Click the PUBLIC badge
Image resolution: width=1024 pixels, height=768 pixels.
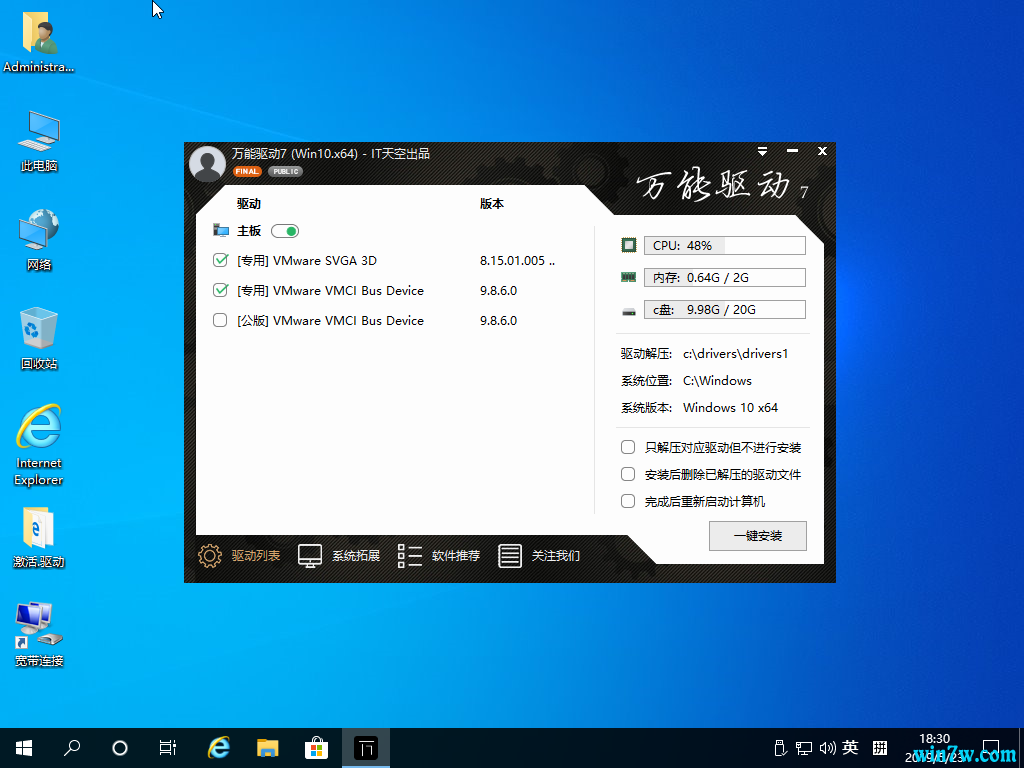tap(285, 172)
